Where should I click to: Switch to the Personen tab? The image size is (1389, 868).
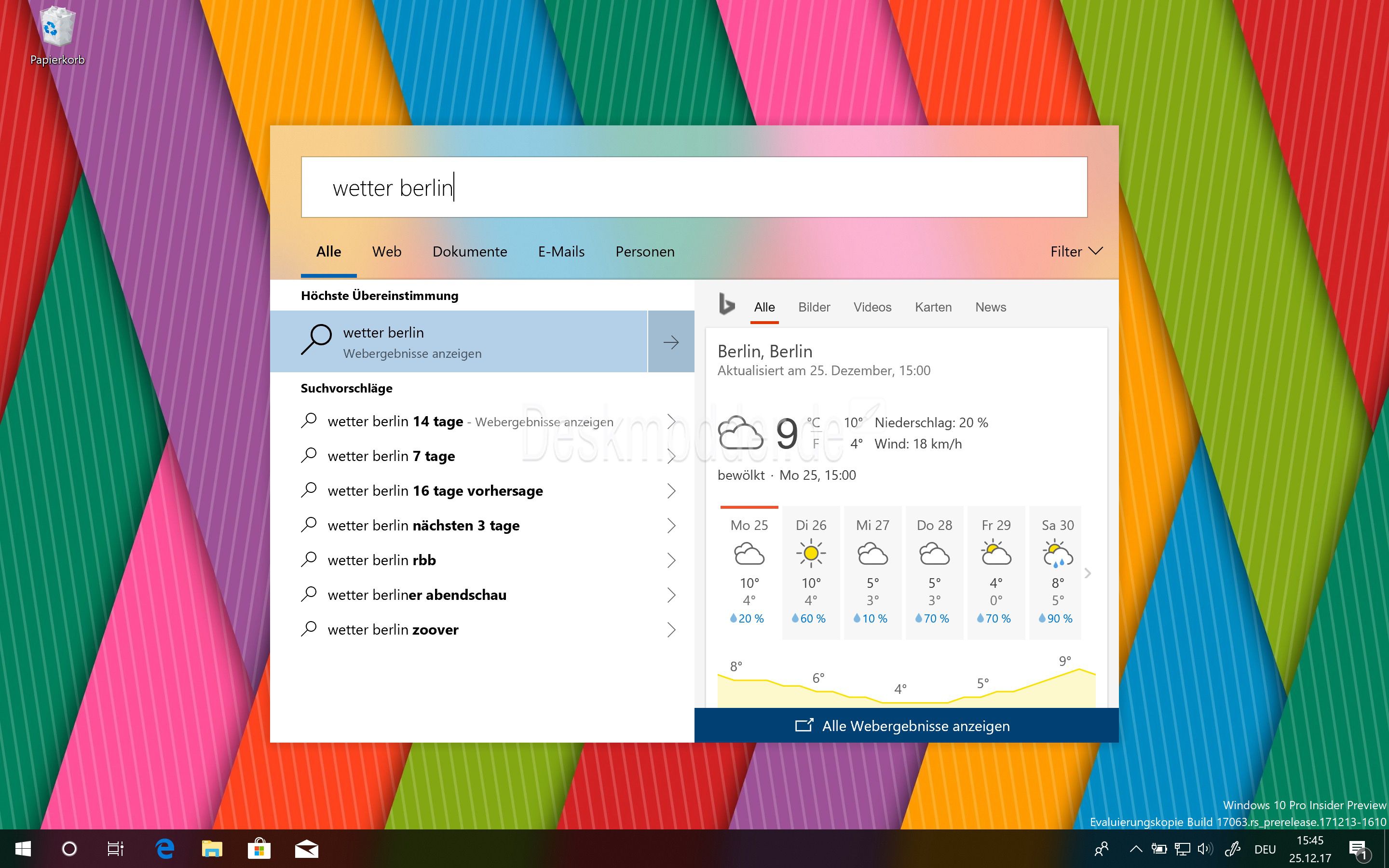[644, 251]
